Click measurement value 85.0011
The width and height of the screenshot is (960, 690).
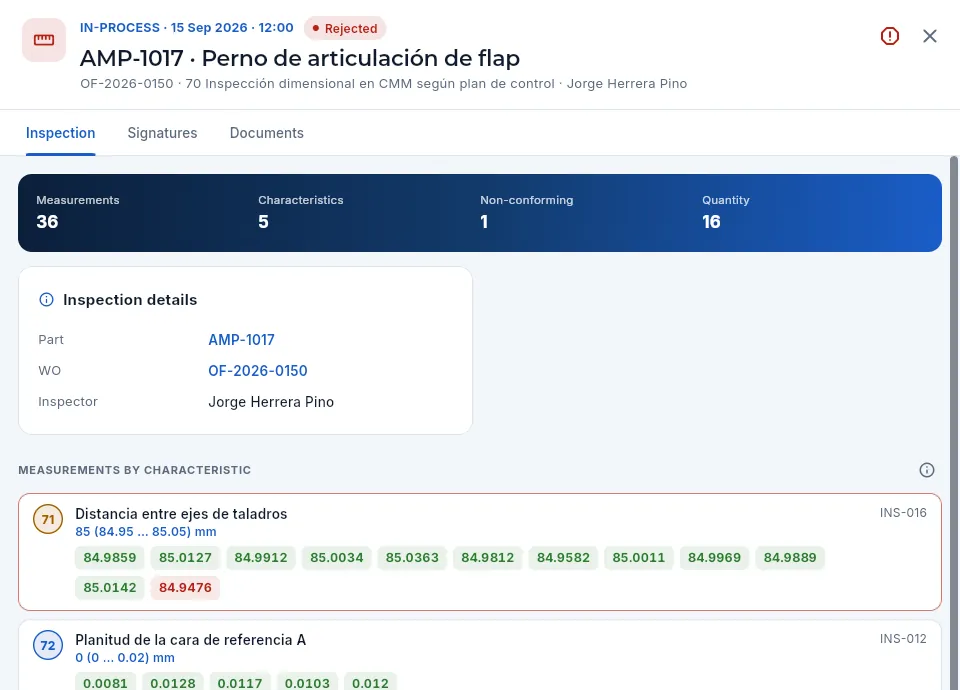tap(639, 558)
